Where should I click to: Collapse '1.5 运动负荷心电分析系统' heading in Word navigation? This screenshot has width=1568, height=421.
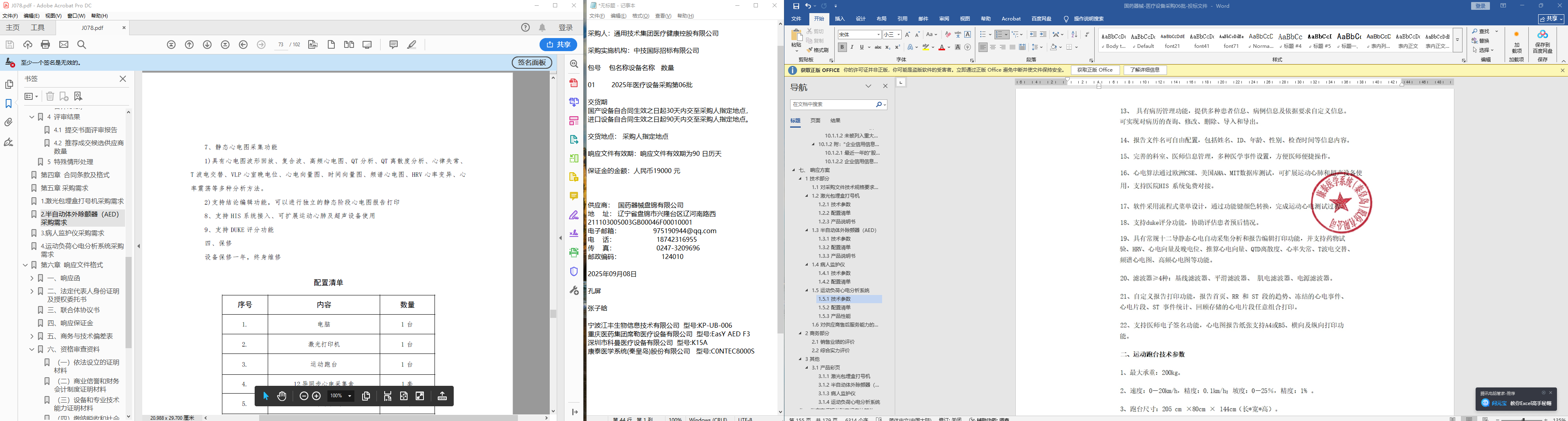(x=807, y=290)
